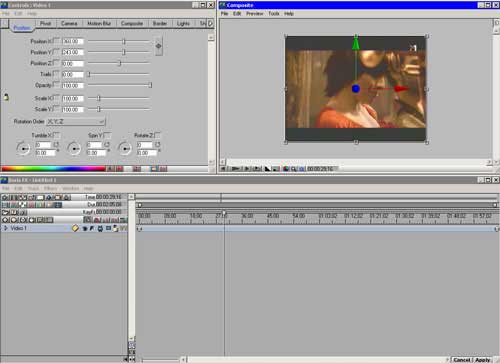Click the blue center point in preview

pyautogui.click(x=356, y=89)
